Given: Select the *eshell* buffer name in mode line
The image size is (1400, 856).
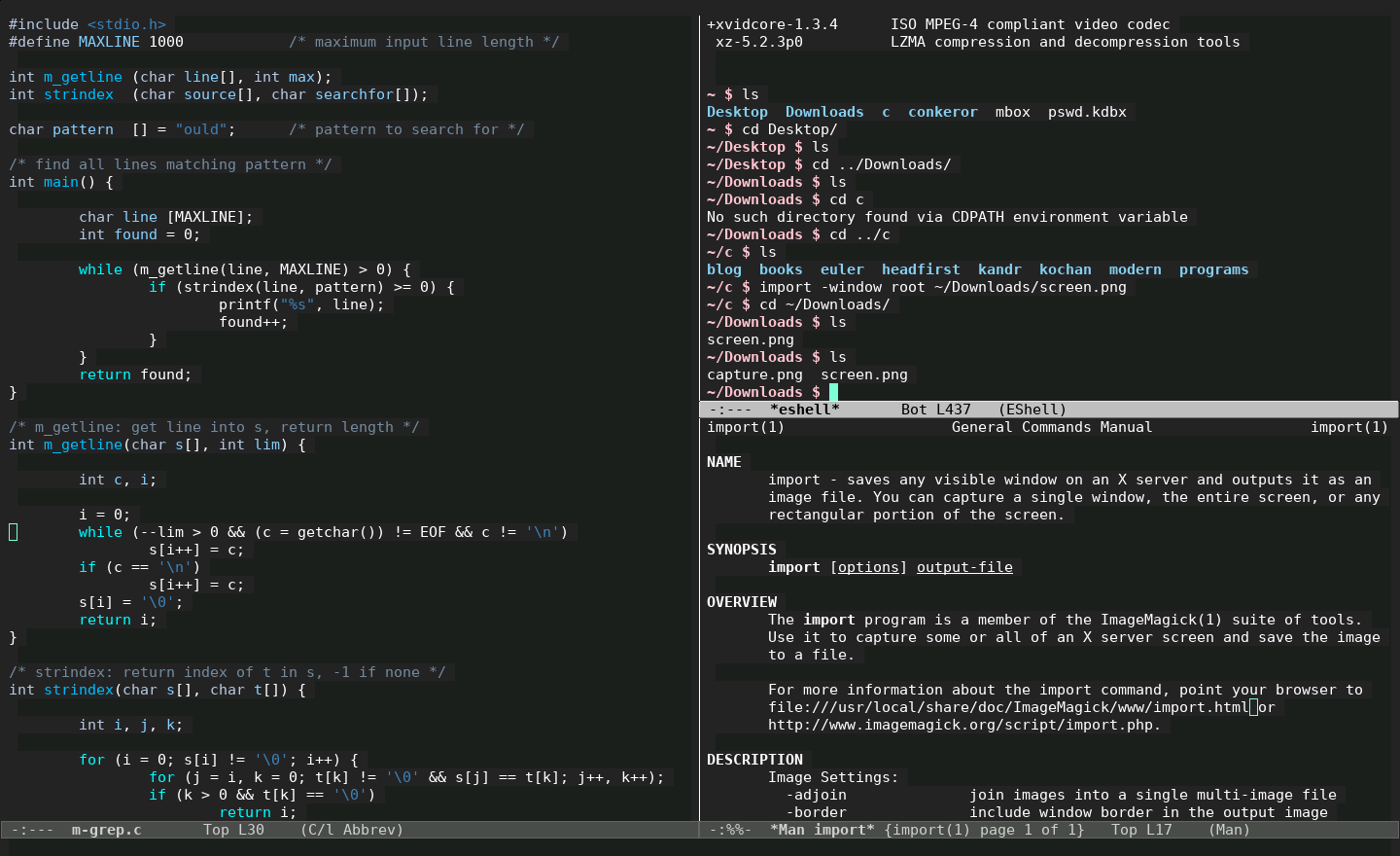Looking at the screenshot, I should pos(805,409).
